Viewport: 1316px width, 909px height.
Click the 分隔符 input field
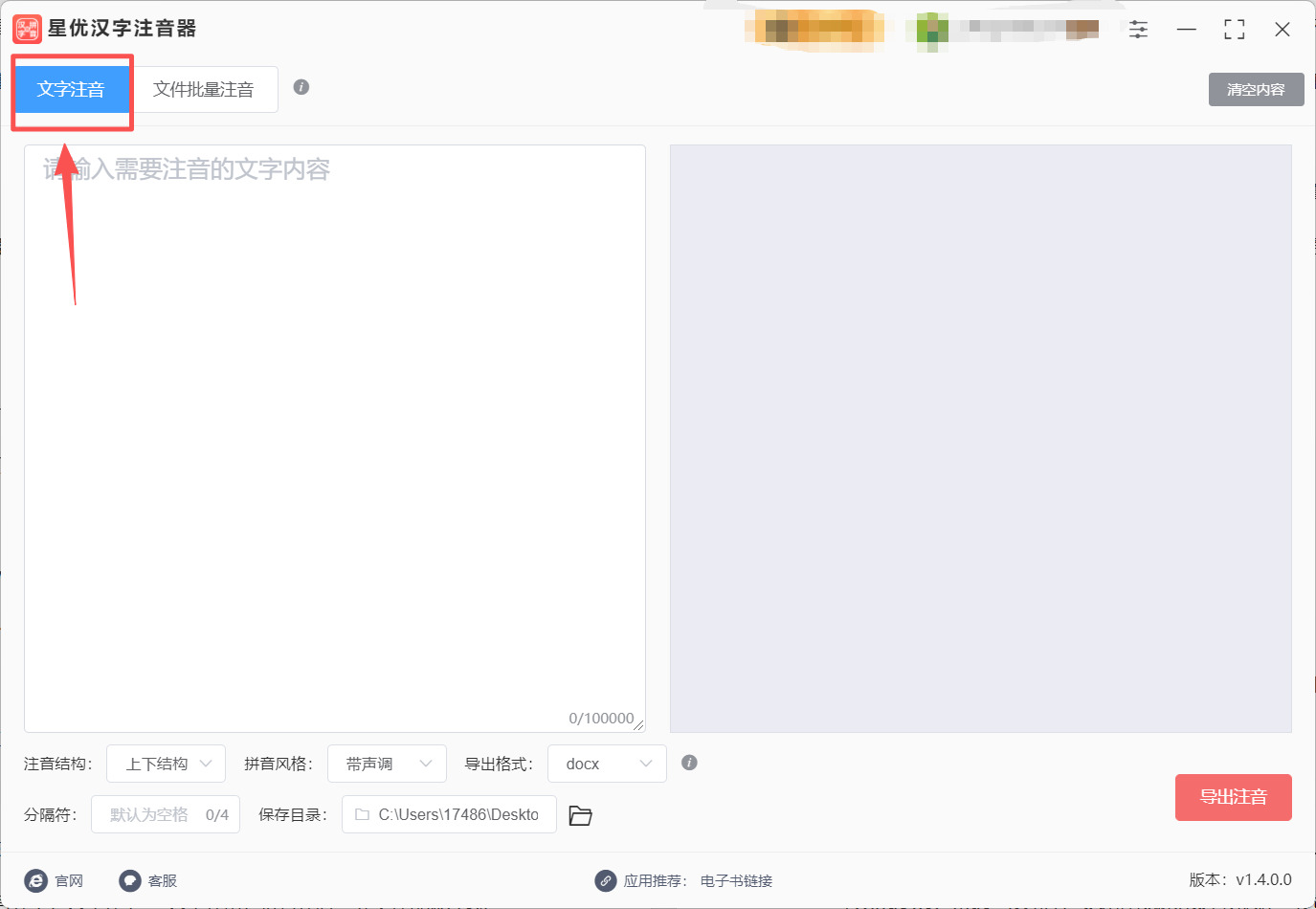point(165,814)
